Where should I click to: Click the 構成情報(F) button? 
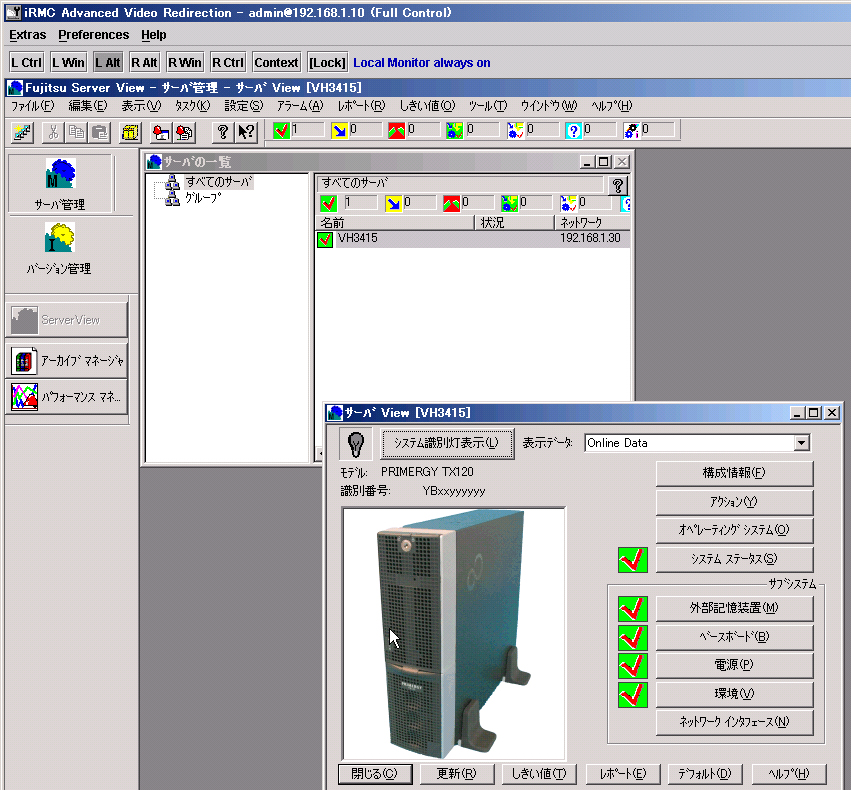[734, 473]
